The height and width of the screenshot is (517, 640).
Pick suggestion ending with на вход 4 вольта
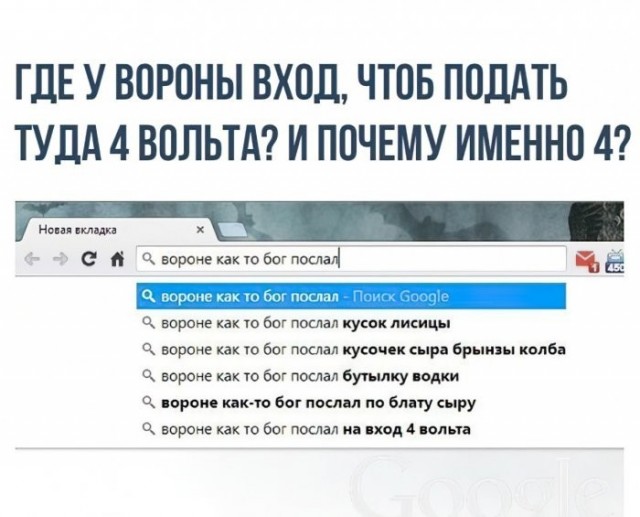(351, 429)
